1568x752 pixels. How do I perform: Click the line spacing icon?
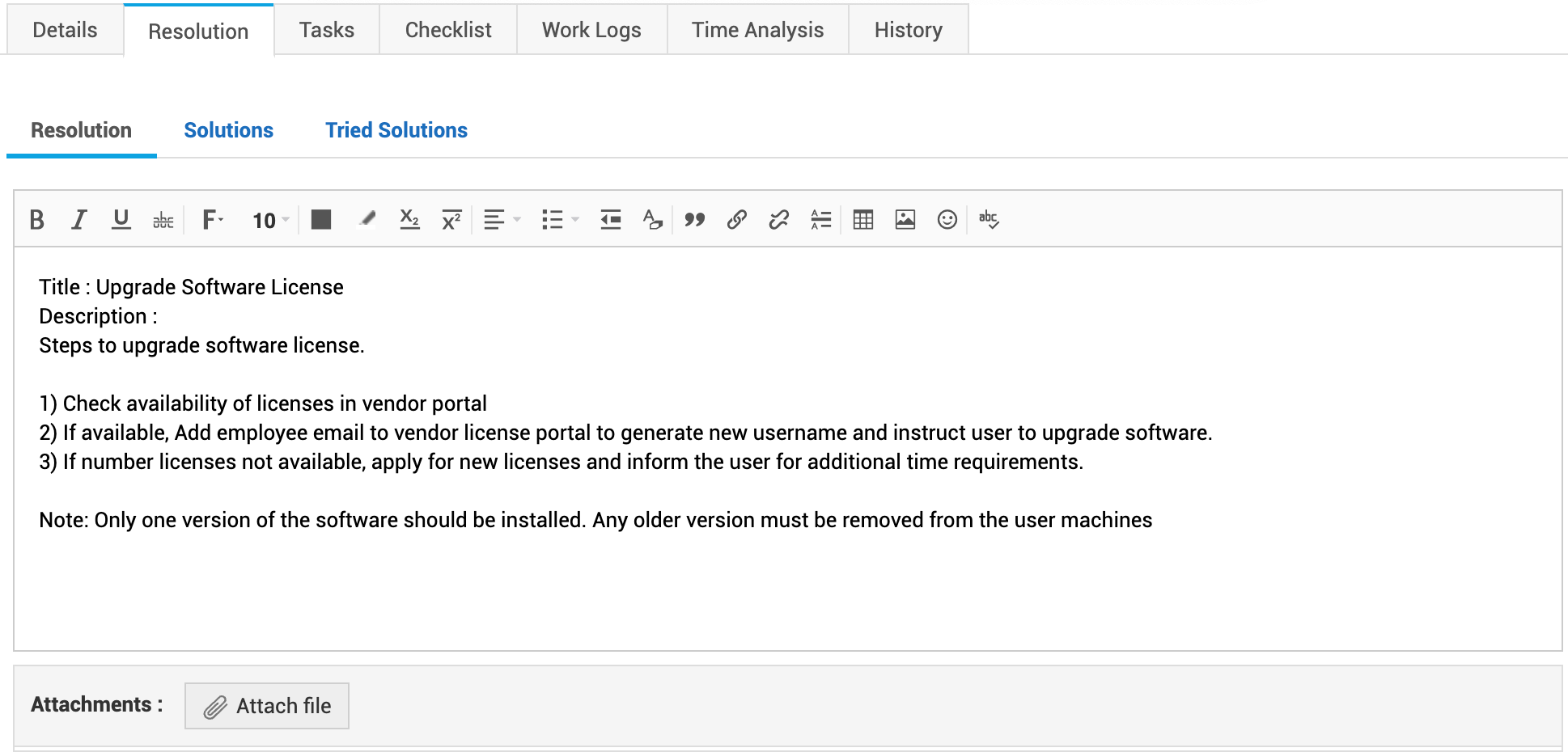821,220
